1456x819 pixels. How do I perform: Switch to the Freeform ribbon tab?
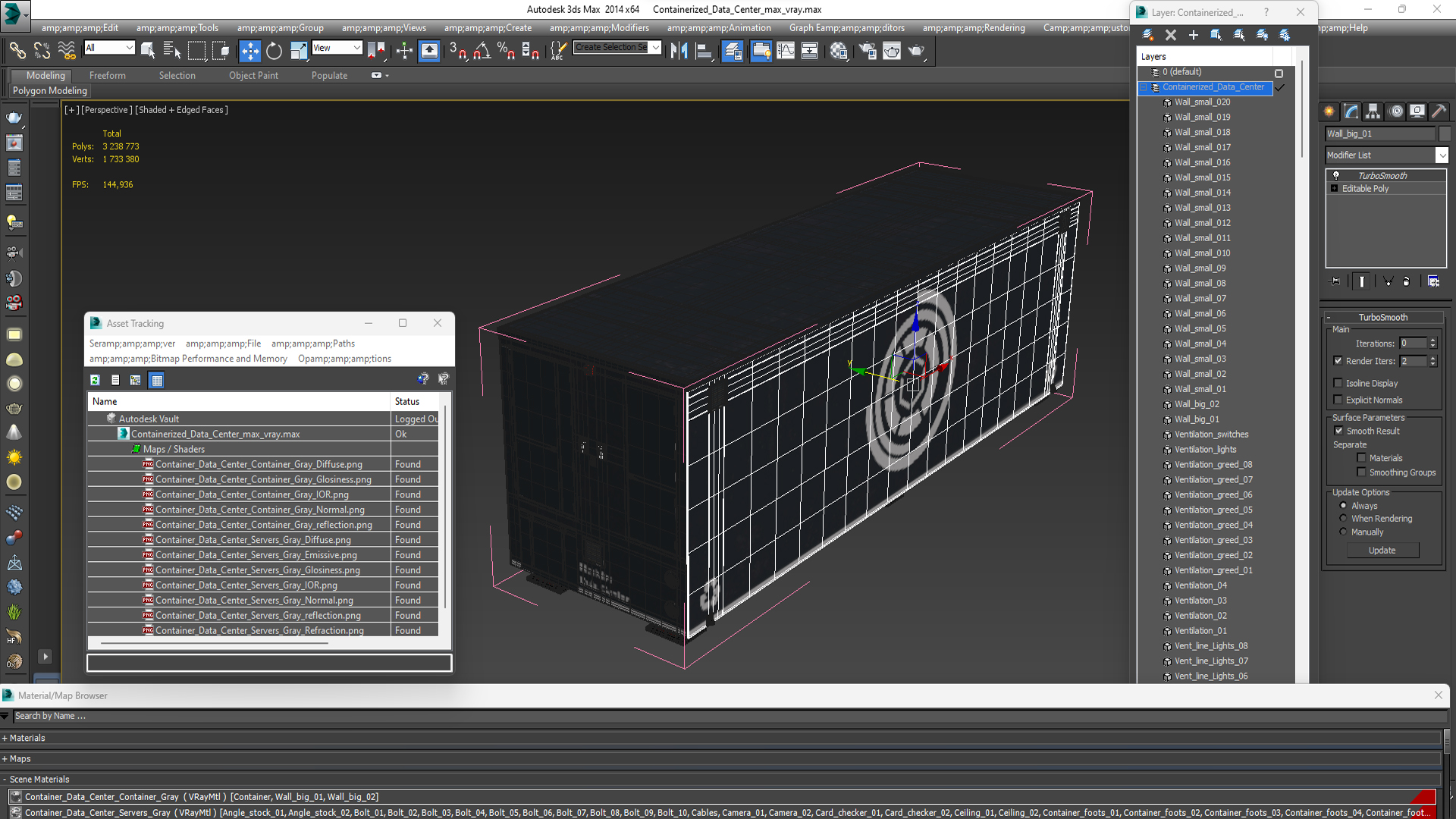coord(108,75)
